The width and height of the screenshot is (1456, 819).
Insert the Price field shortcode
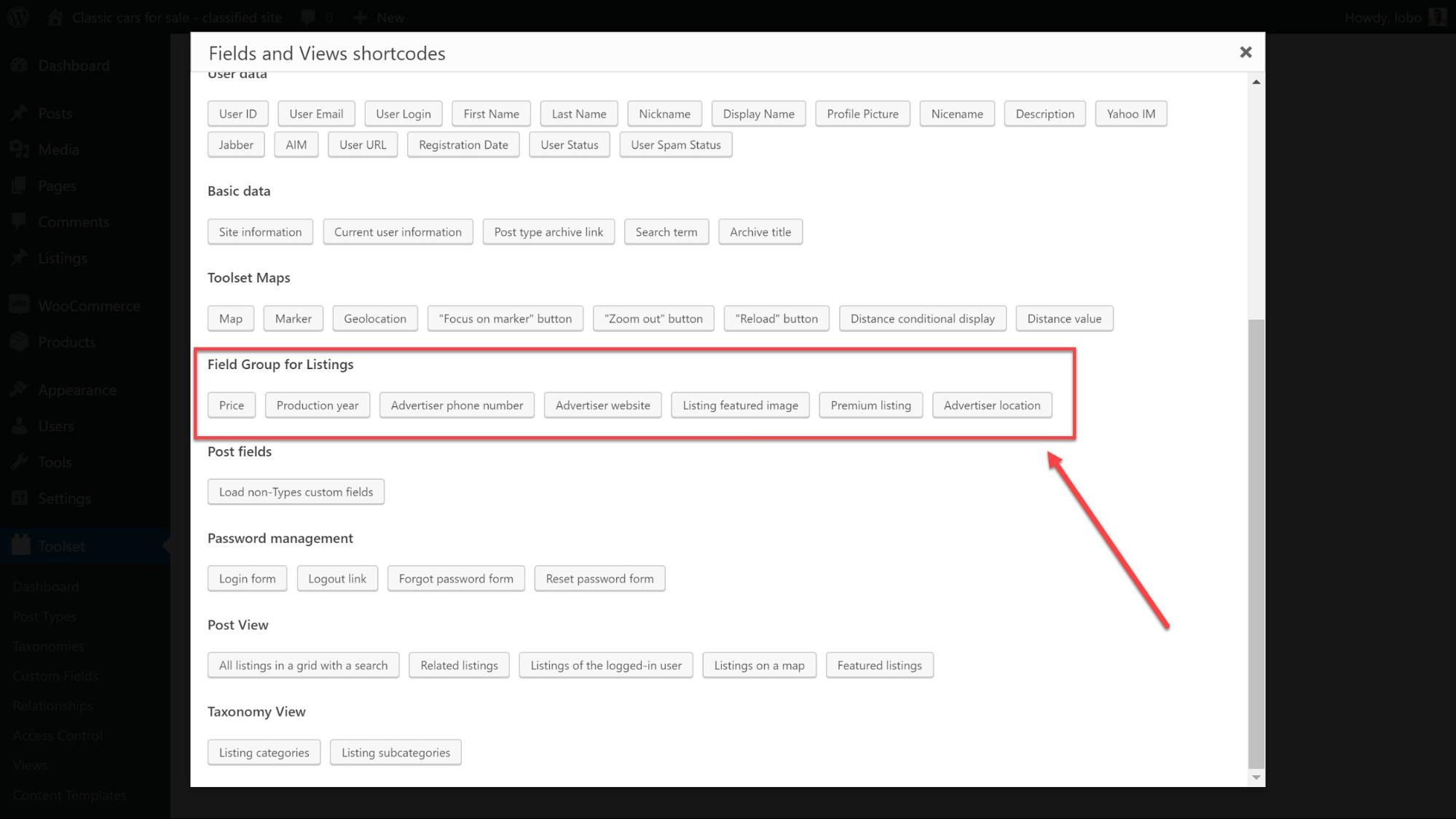(x=232, y=405)
